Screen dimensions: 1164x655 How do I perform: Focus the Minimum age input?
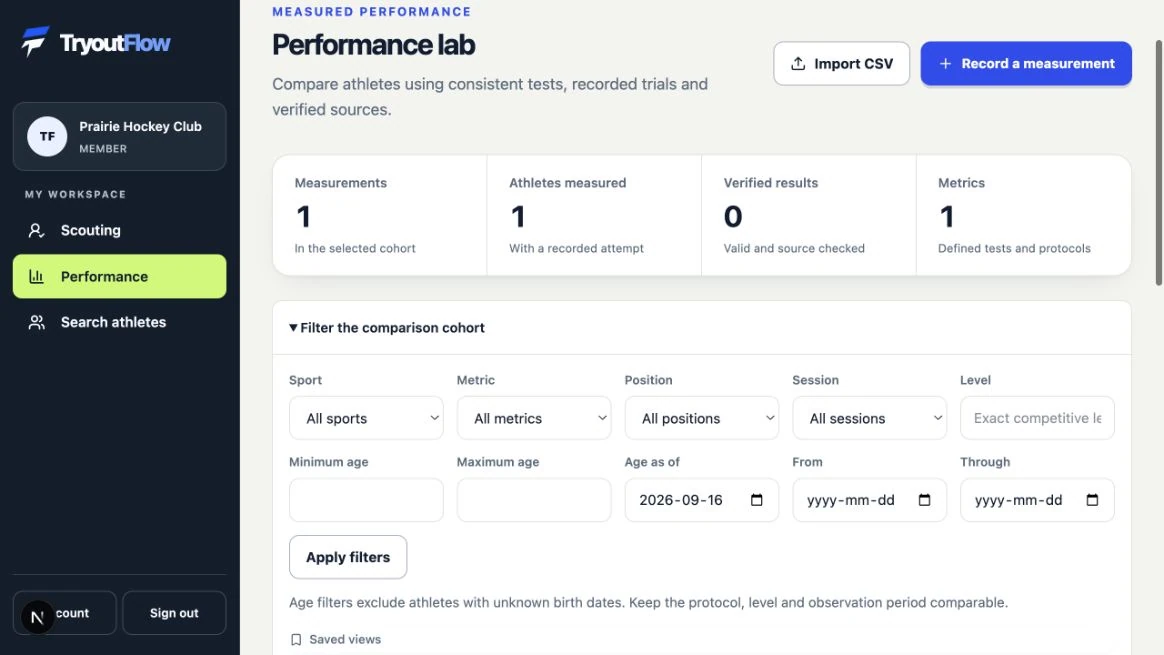pyautogui.click(x=366, y=500)
